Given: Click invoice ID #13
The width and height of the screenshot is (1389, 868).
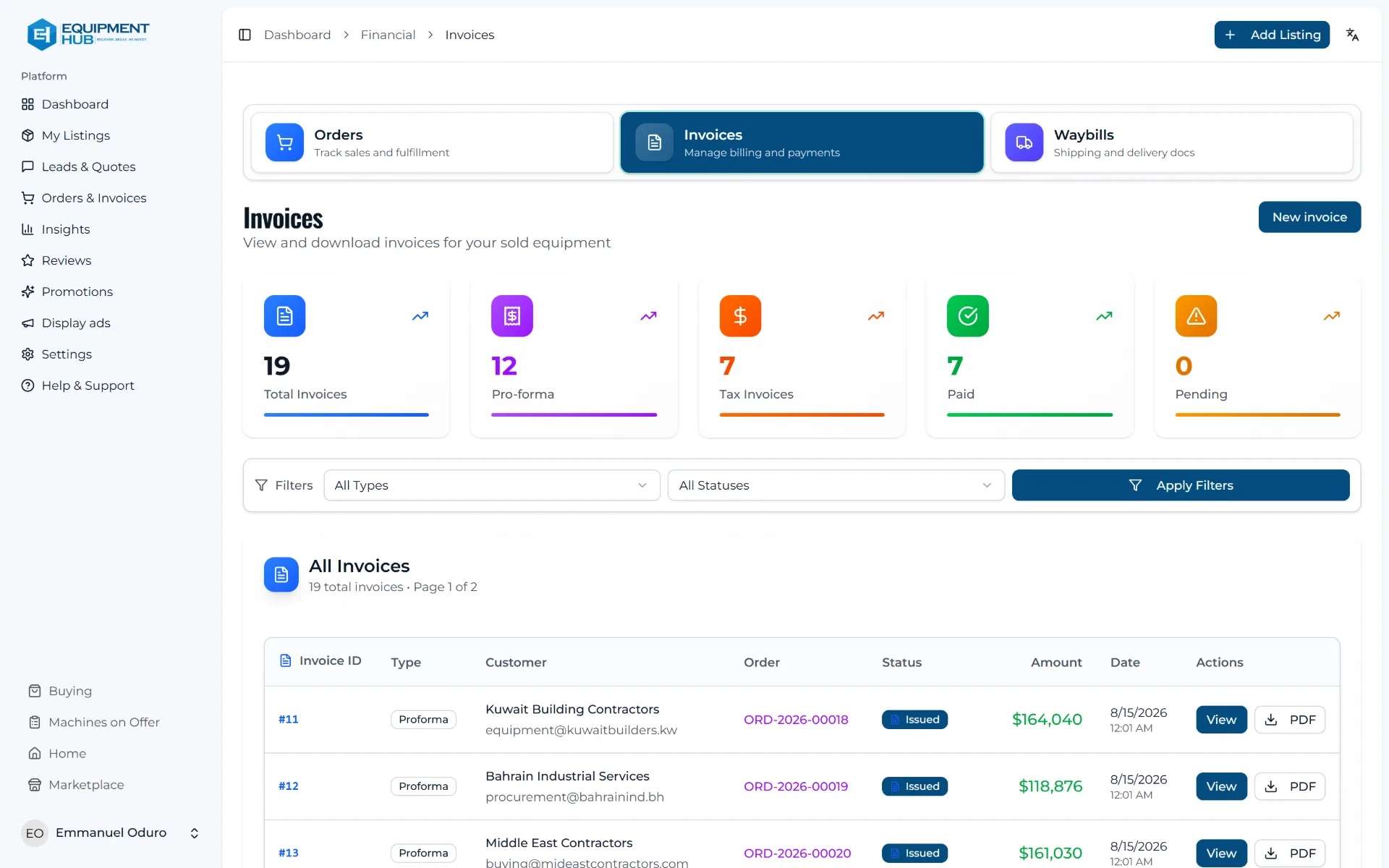Looking at the screenshot, I should [289, 853].
